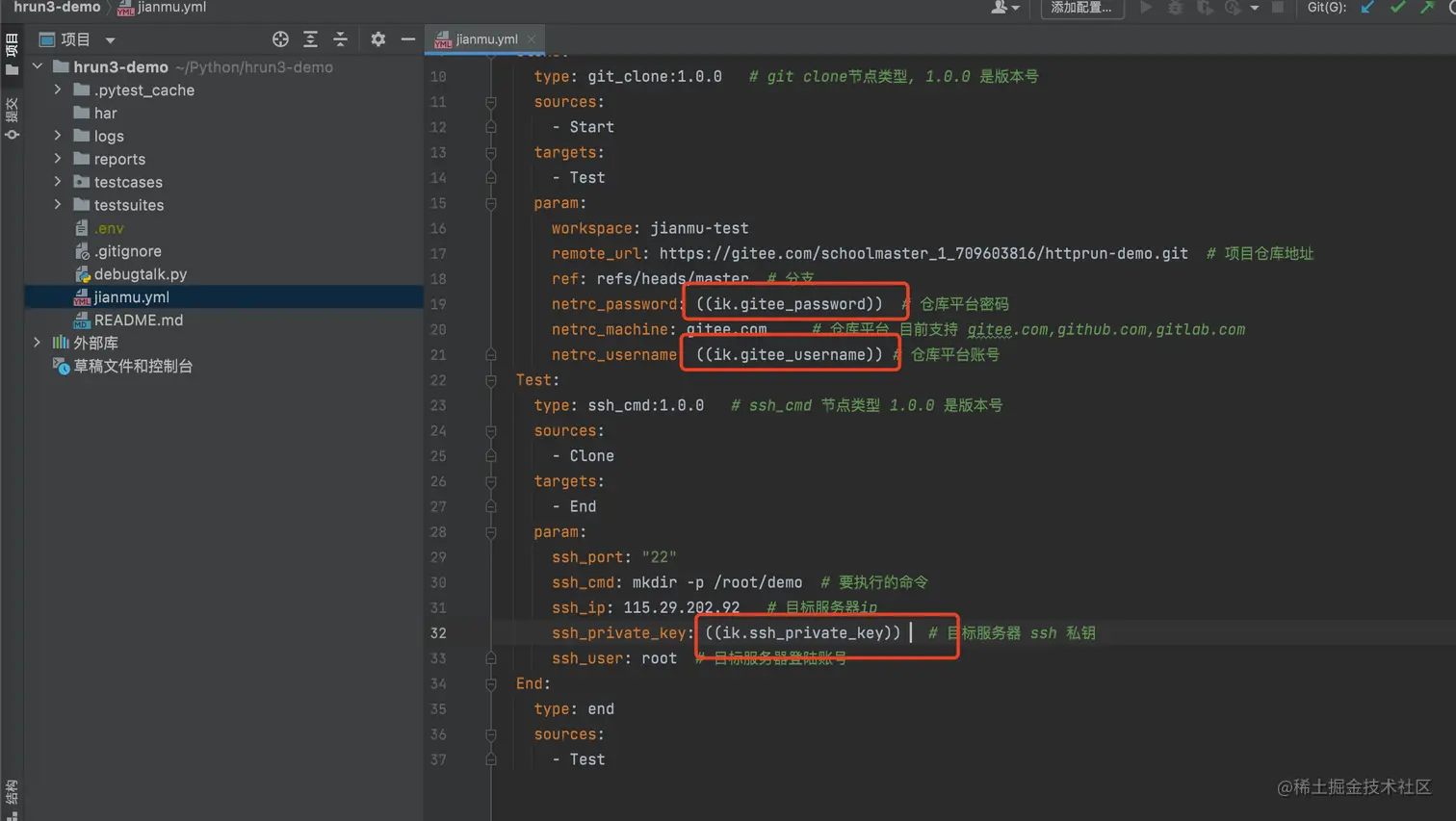Click ((ik.gitee_username)) value on line 21
The image size is (1456, 821).
tap(789, 354)
